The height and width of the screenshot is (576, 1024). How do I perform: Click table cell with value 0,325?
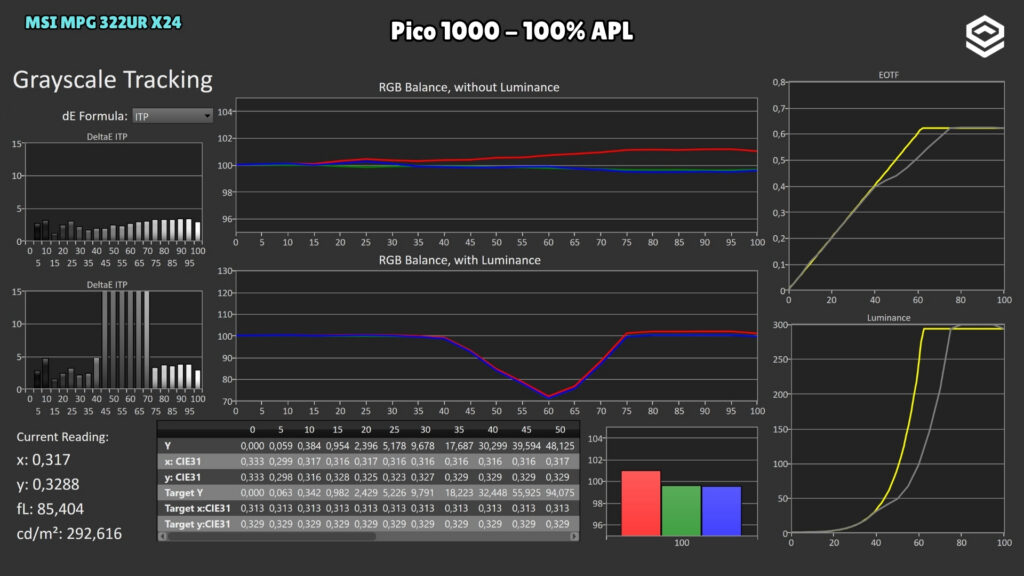(366, 477)
